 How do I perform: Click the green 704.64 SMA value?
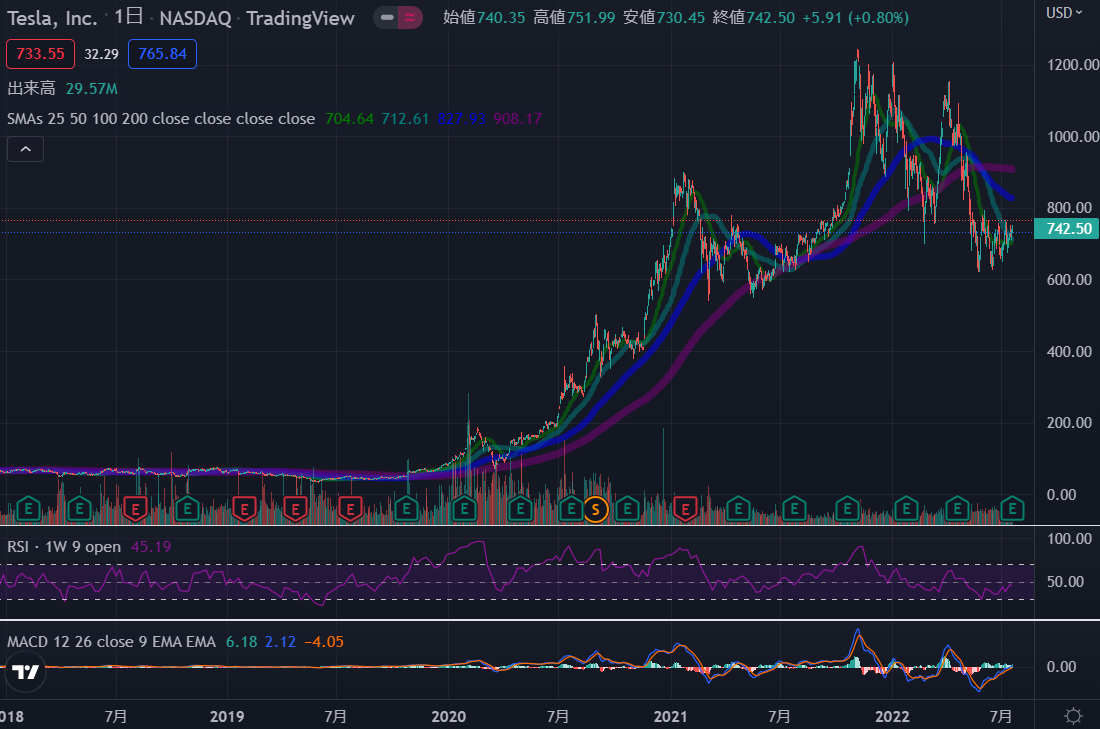tap(349, 119)
